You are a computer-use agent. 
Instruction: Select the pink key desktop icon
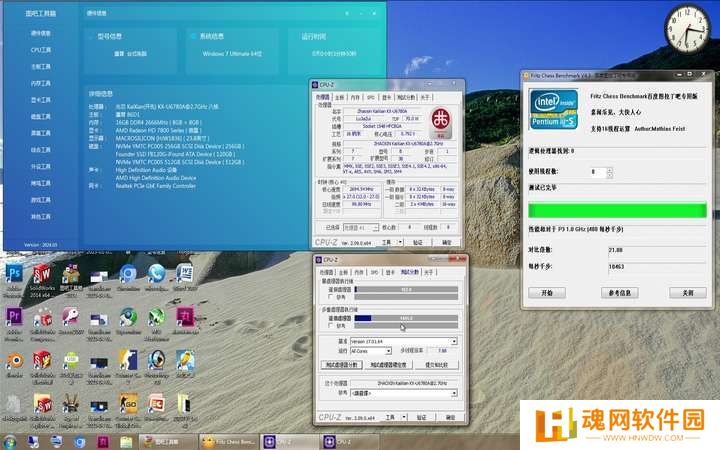coord(71,316)
